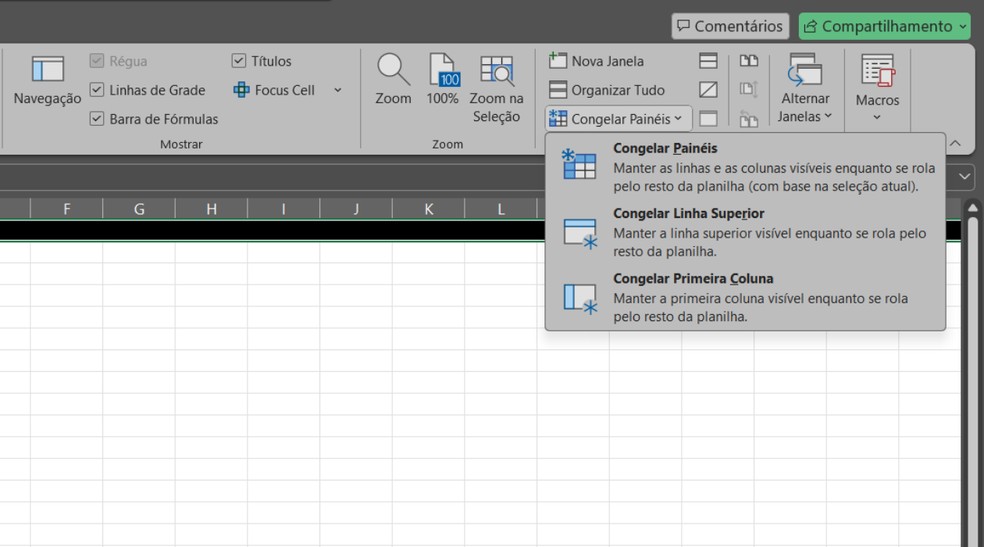The height and width of the screenshot is (547, 984).
Task: Toggle the Títulos checkbox
Action: (x=239, y=61)
